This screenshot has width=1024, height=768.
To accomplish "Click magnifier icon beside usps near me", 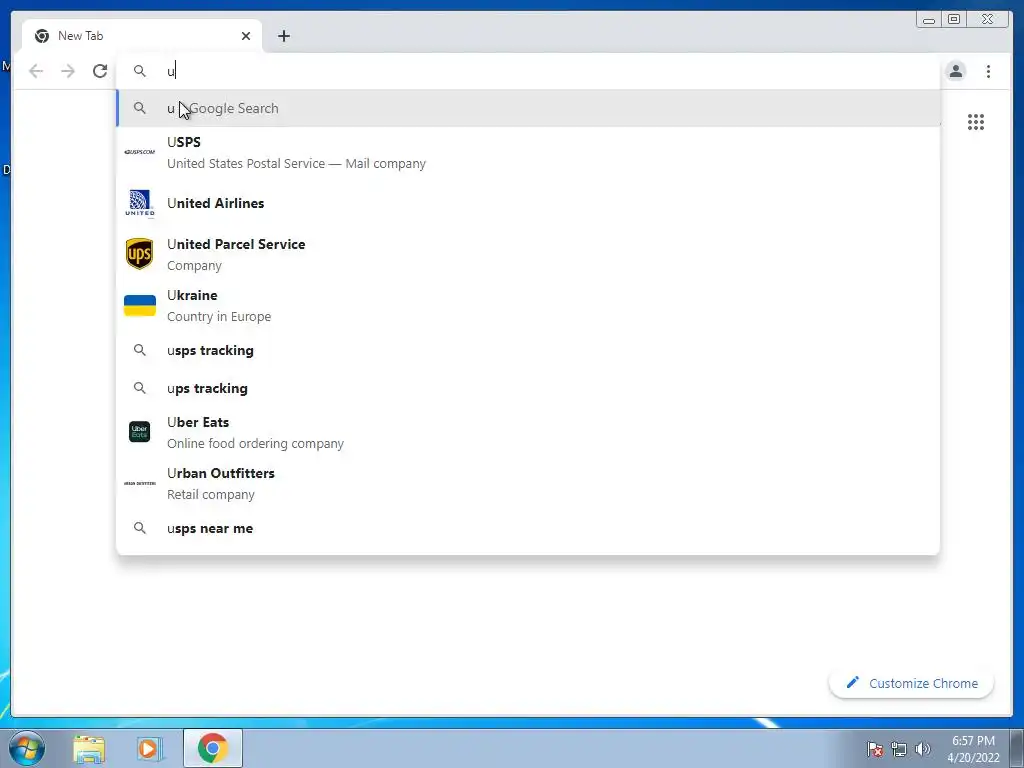I will [x=140, y=528].
